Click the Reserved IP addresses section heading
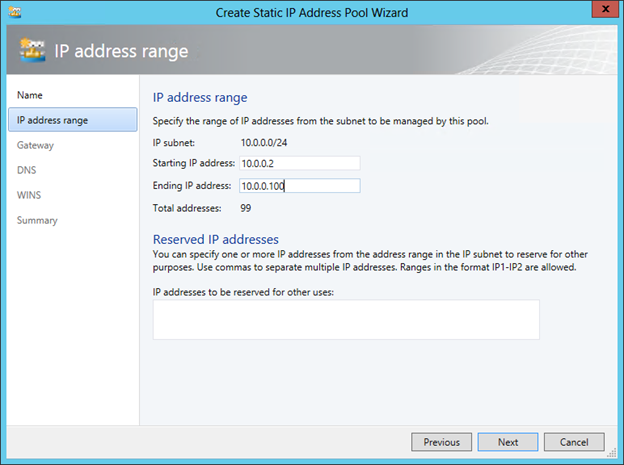This screenshot has width=624, height=465. coord(215,239)
